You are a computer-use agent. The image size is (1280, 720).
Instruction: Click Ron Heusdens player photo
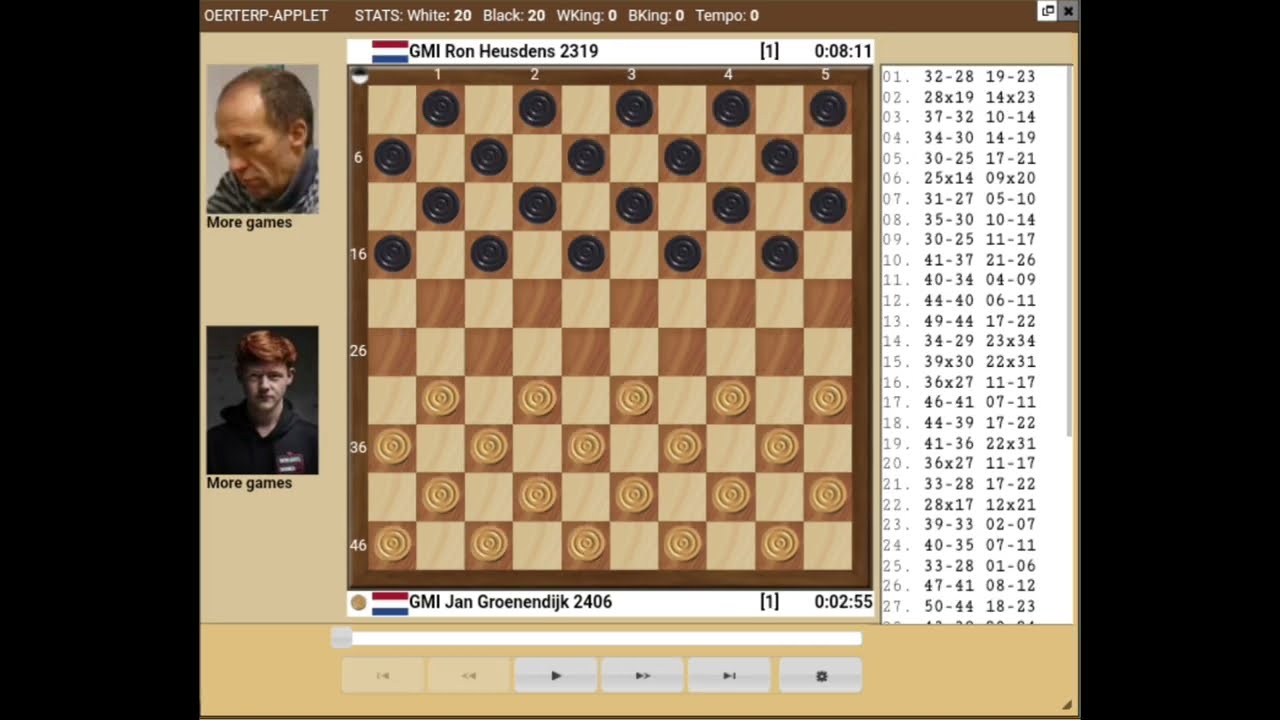point(262,139)
